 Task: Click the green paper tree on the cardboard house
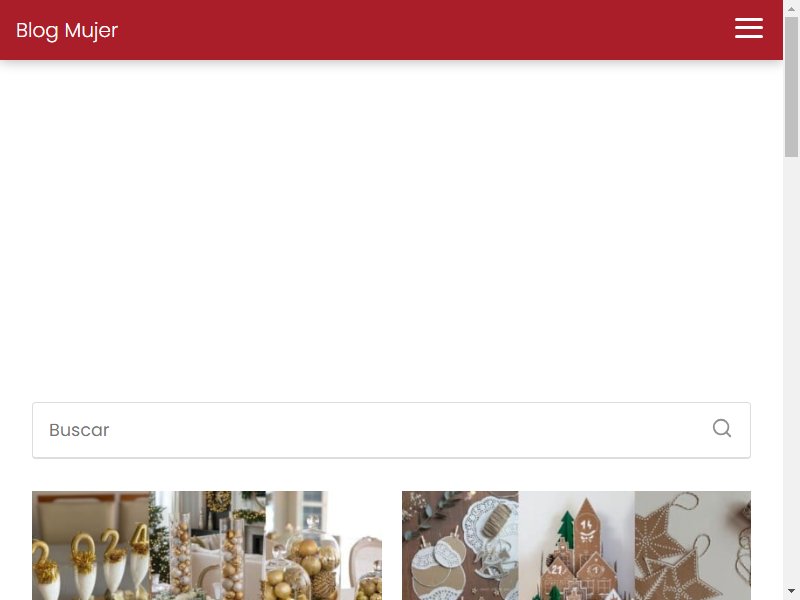[566, 530]
